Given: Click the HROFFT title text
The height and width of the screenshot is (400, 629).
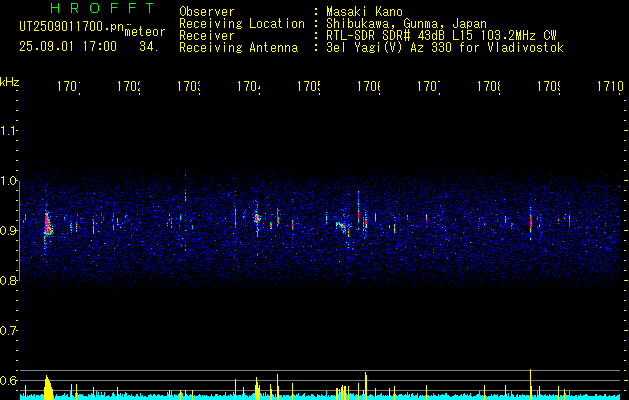Looking at the screenshot, I should pyautogui.click(x=102, y=8).
